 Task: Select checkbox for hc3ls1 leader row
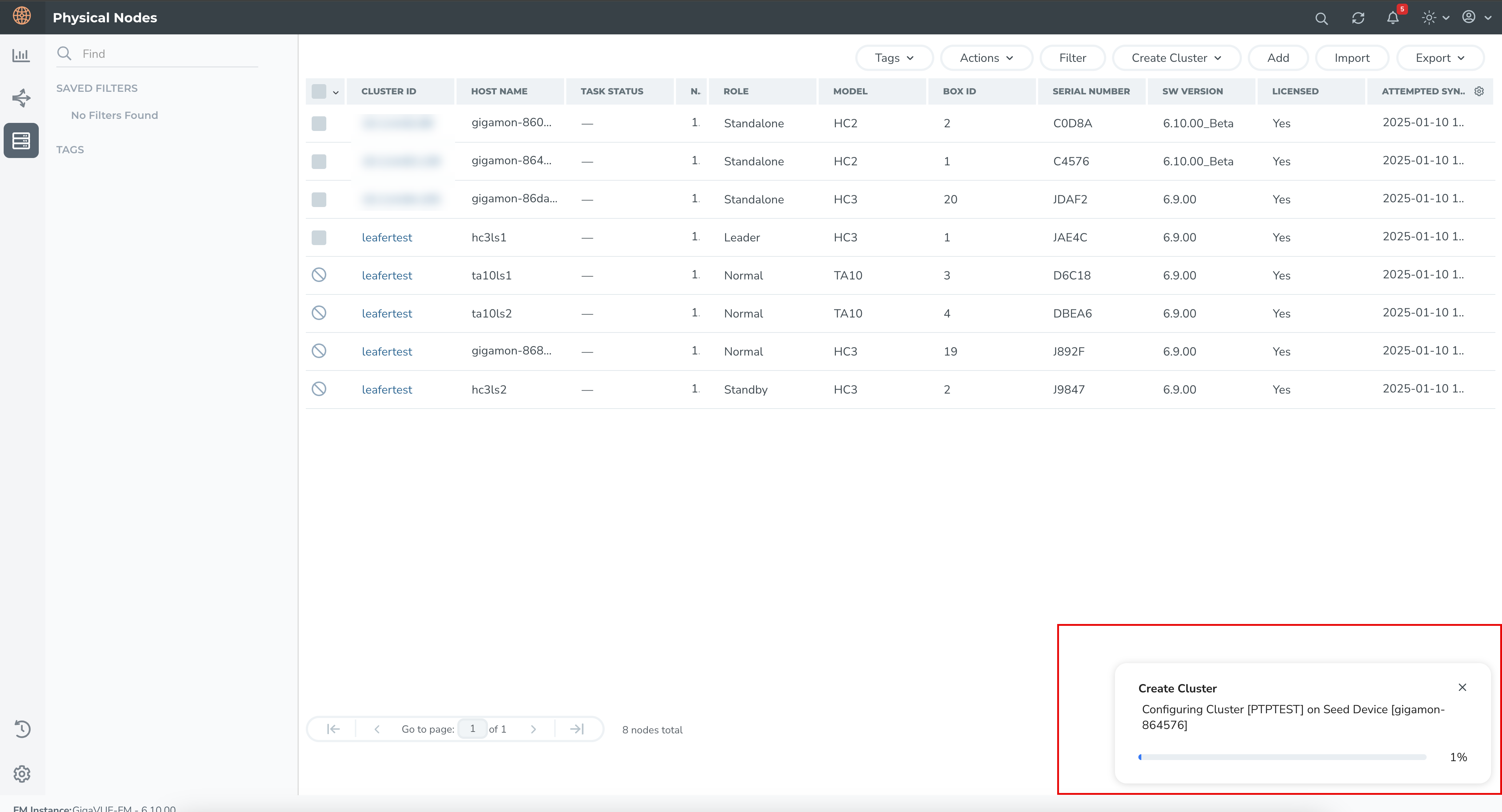[319, 237]
